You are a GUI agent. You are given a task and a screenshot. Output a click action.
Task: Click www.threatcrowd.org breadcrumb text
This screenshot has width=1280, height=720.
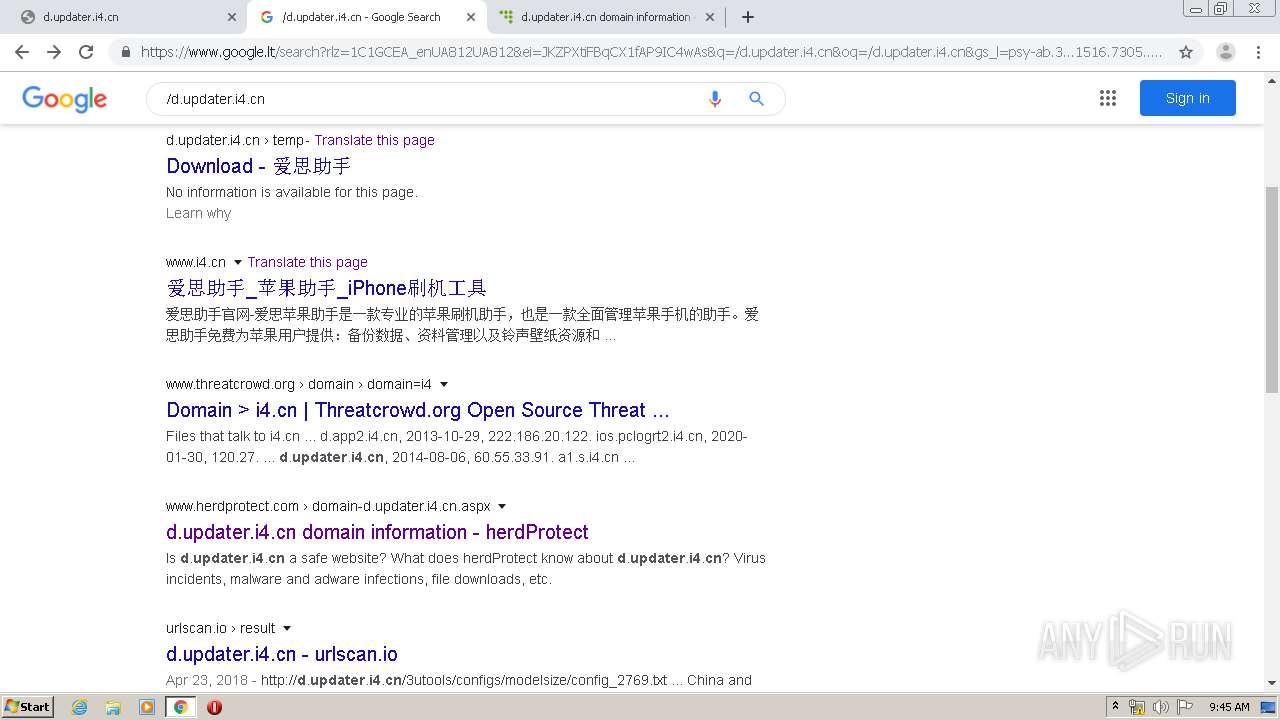pos(230,384)
